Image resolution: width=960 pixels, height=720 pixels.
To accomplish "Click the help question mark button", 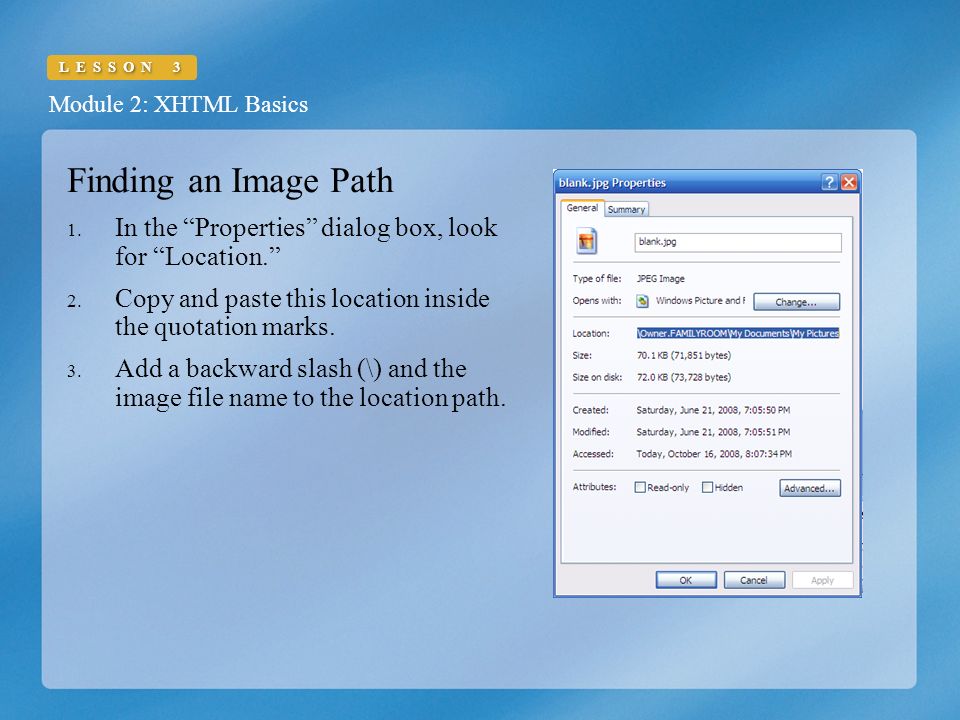I will 829,182.
